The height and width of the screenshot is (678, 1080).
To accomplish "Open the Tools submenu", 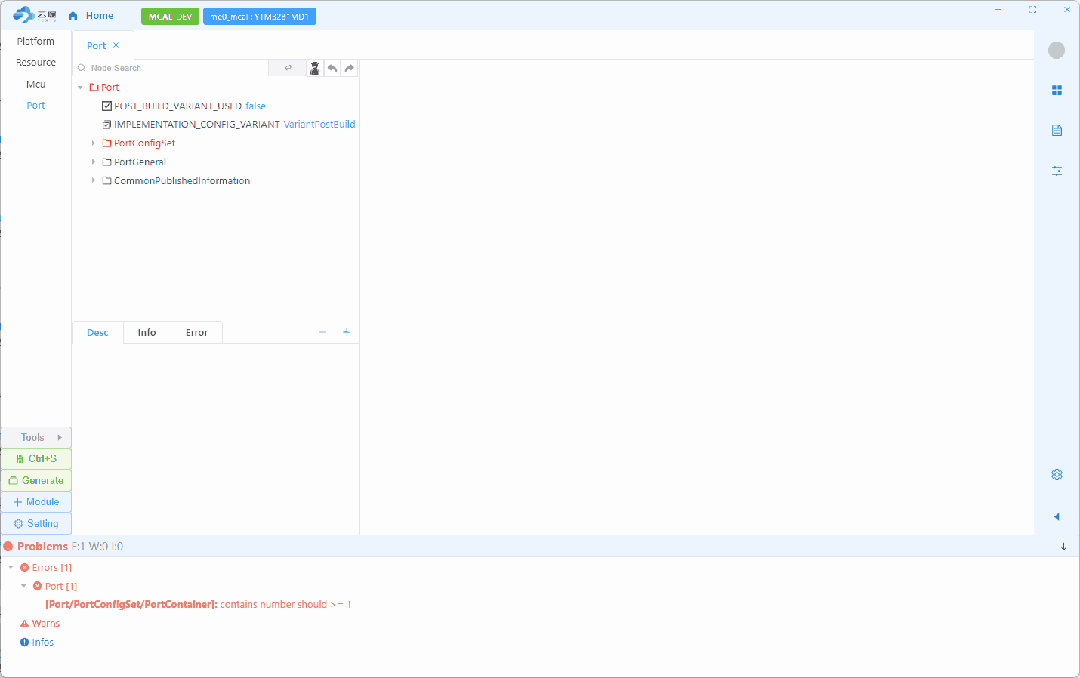I will coord(36,438).
